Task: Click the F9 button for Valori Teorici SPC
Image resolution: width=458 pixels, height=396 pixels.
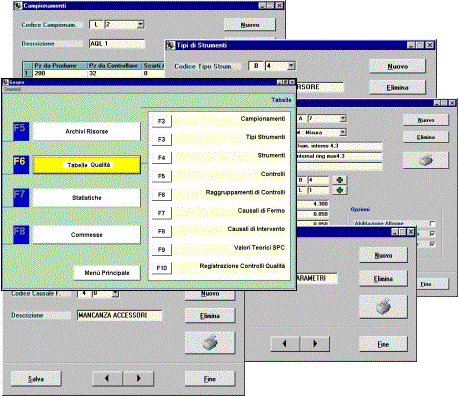Action: 162,250
